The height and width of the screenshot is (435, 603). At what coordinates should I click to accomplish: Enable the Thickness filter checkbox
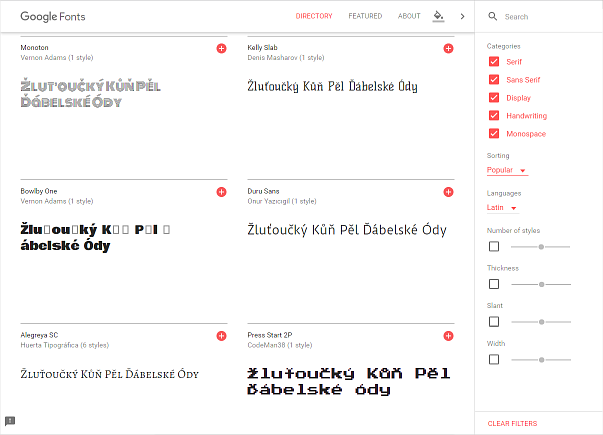[x=494, y=284]
